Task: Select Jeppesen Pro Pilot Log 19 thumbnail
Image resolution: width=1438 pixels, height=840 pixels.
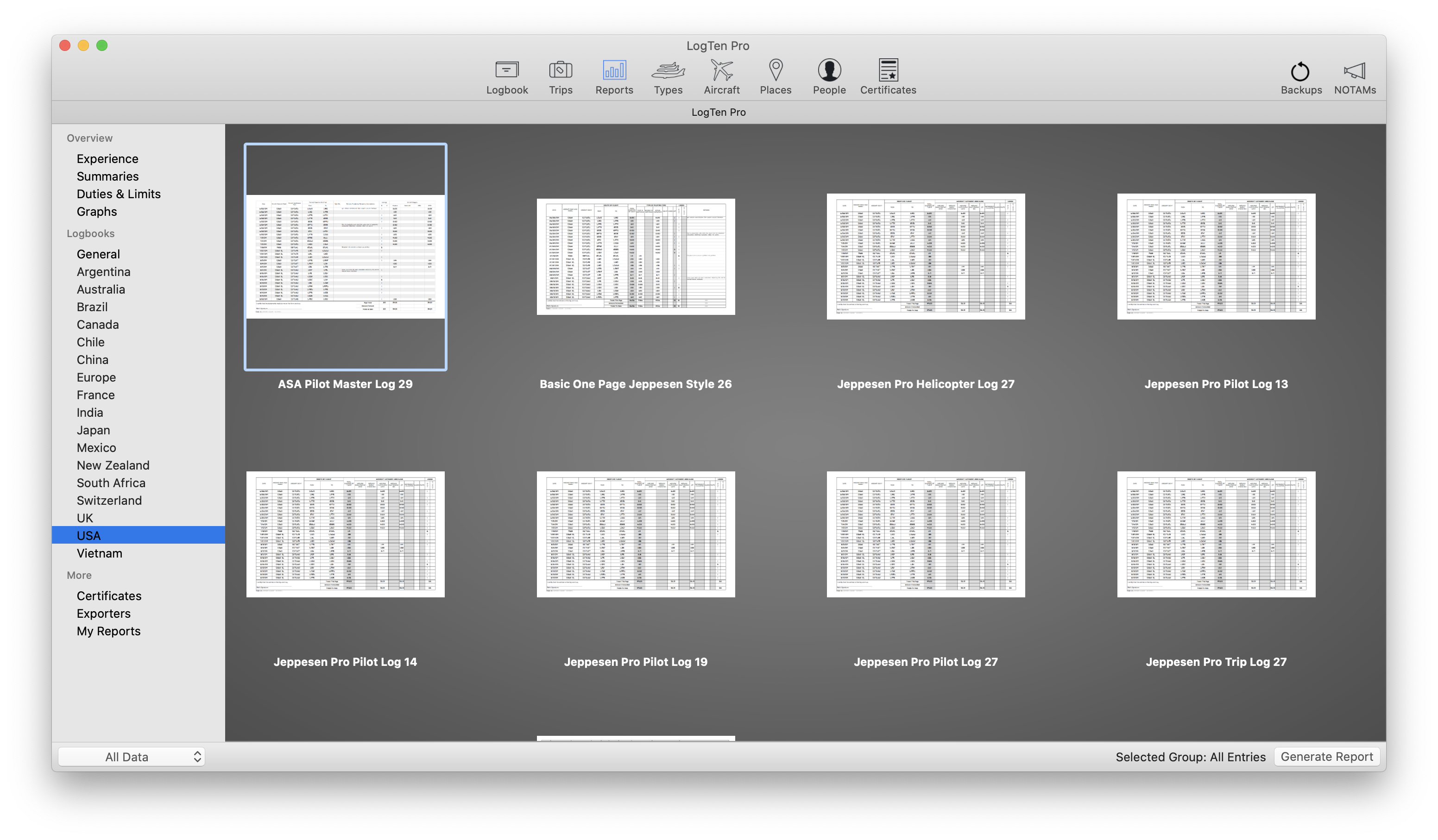Action: point(636,534)
